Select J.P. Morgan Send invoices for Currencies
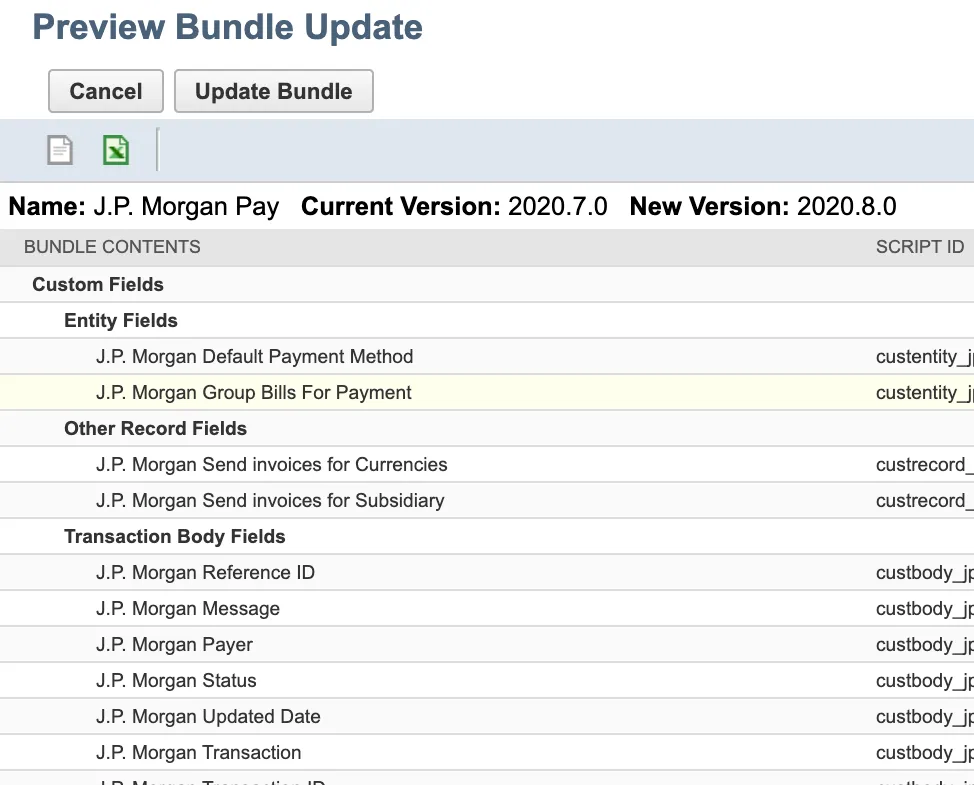This screenshot has width=974, height=785. coord(487,465)
